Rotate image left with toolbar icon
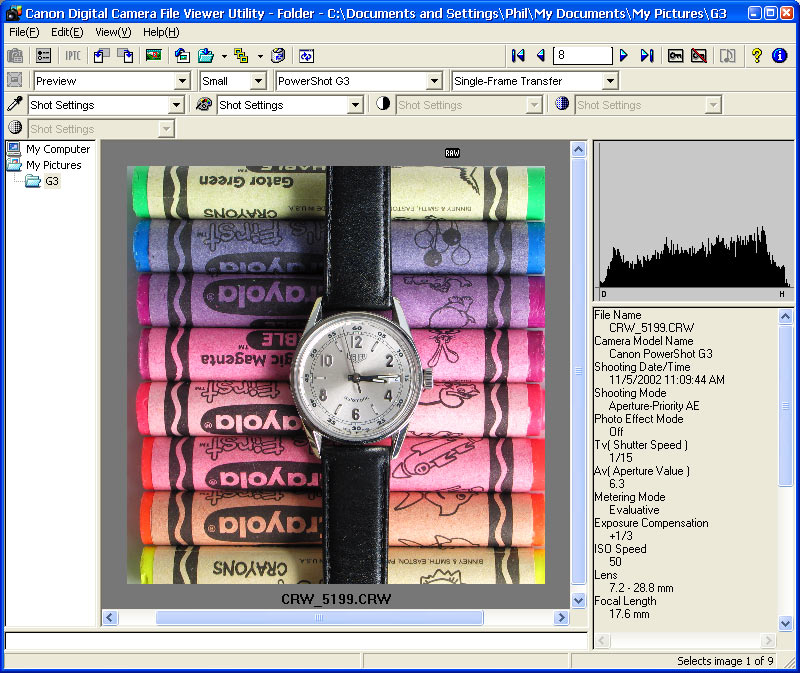 tap(102, 56)
